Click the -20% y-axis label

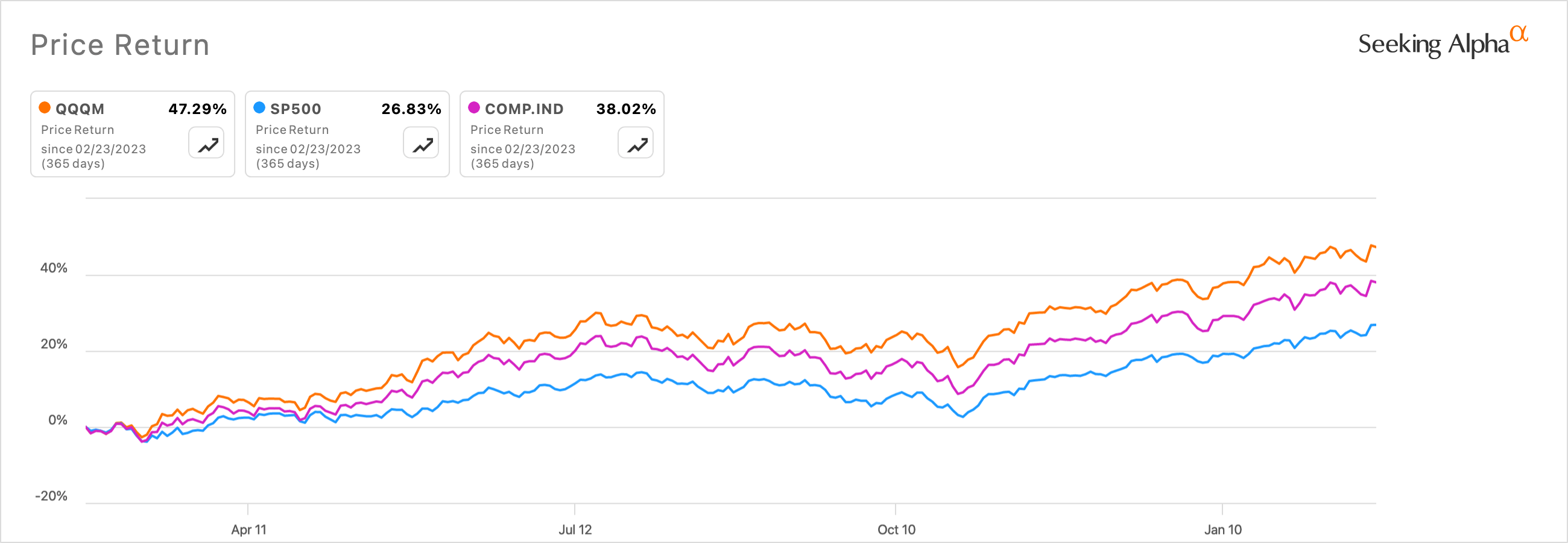click(x=51, y=496)
